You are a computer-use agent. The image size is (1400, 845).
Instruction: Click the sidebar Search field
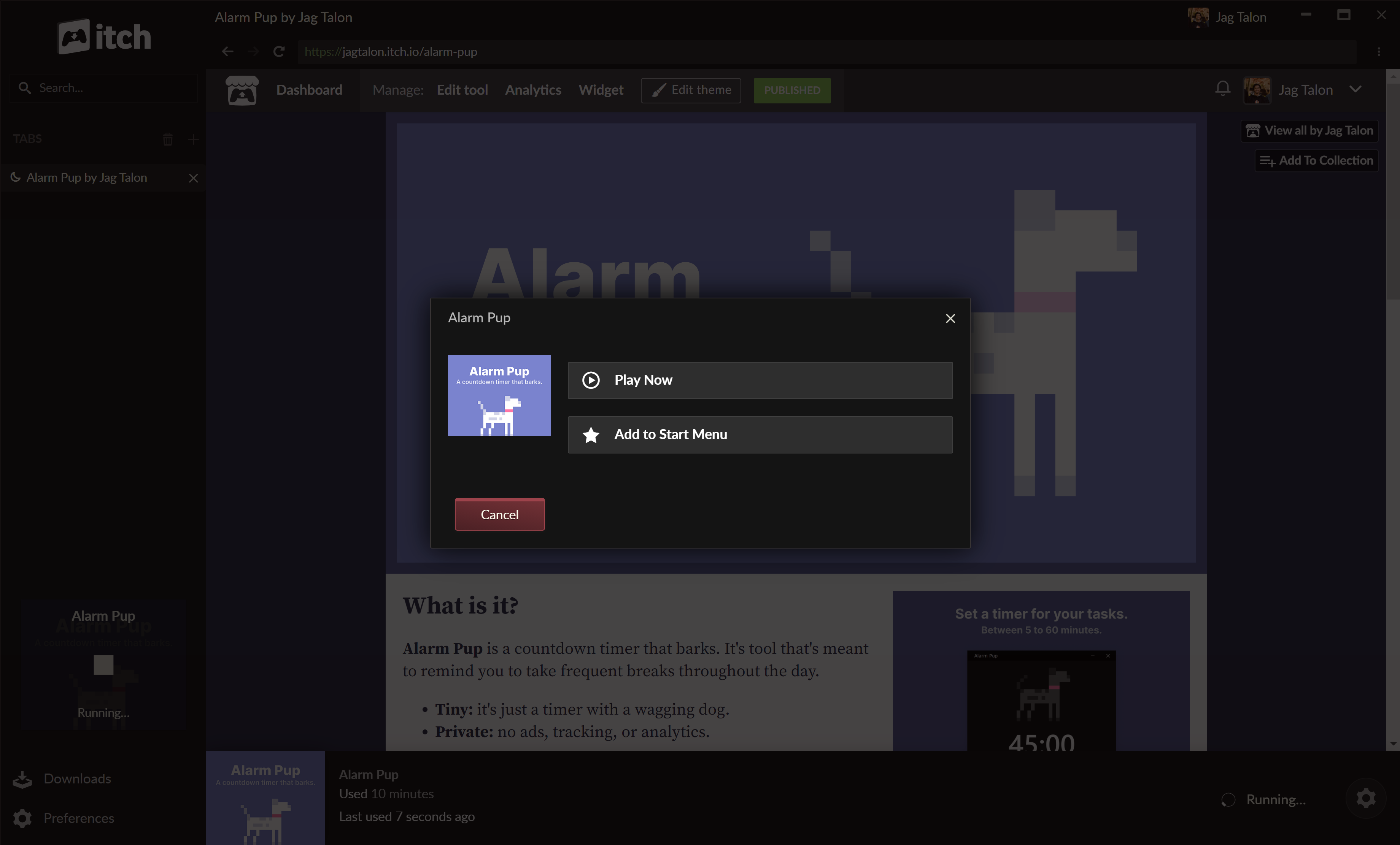click(x=103, y=88)
